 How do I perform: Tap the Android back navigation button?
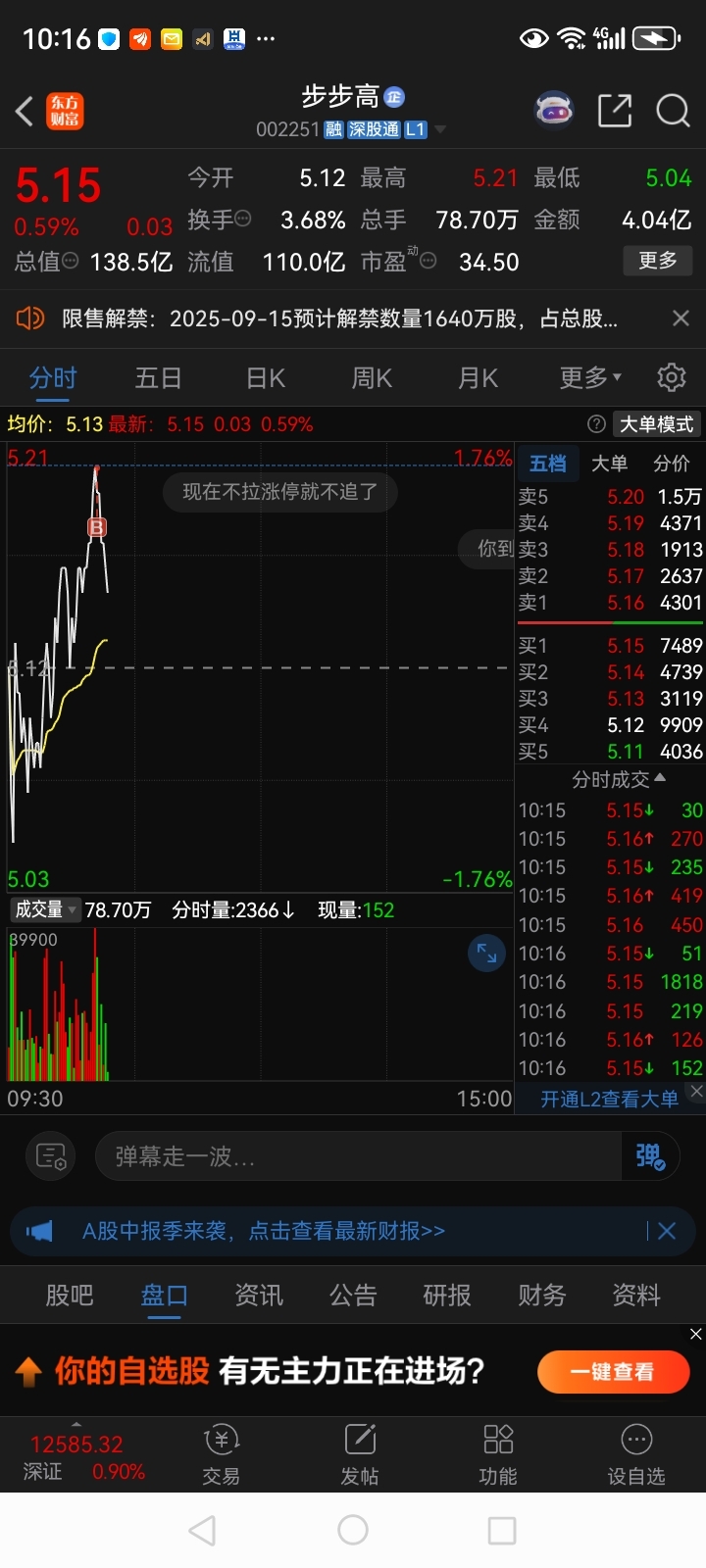coord(202,1530)
